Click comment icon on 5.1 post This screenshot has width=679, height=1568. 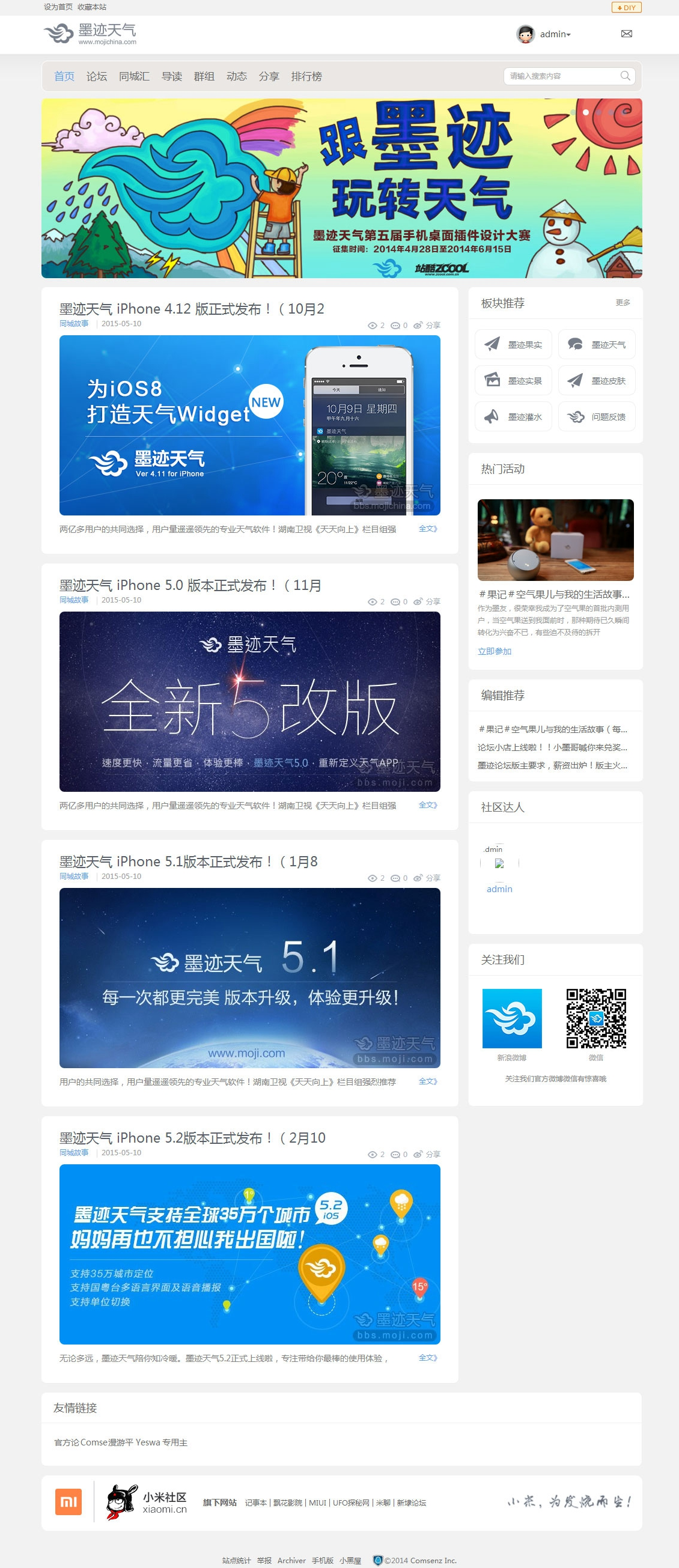tap(395, 878)
